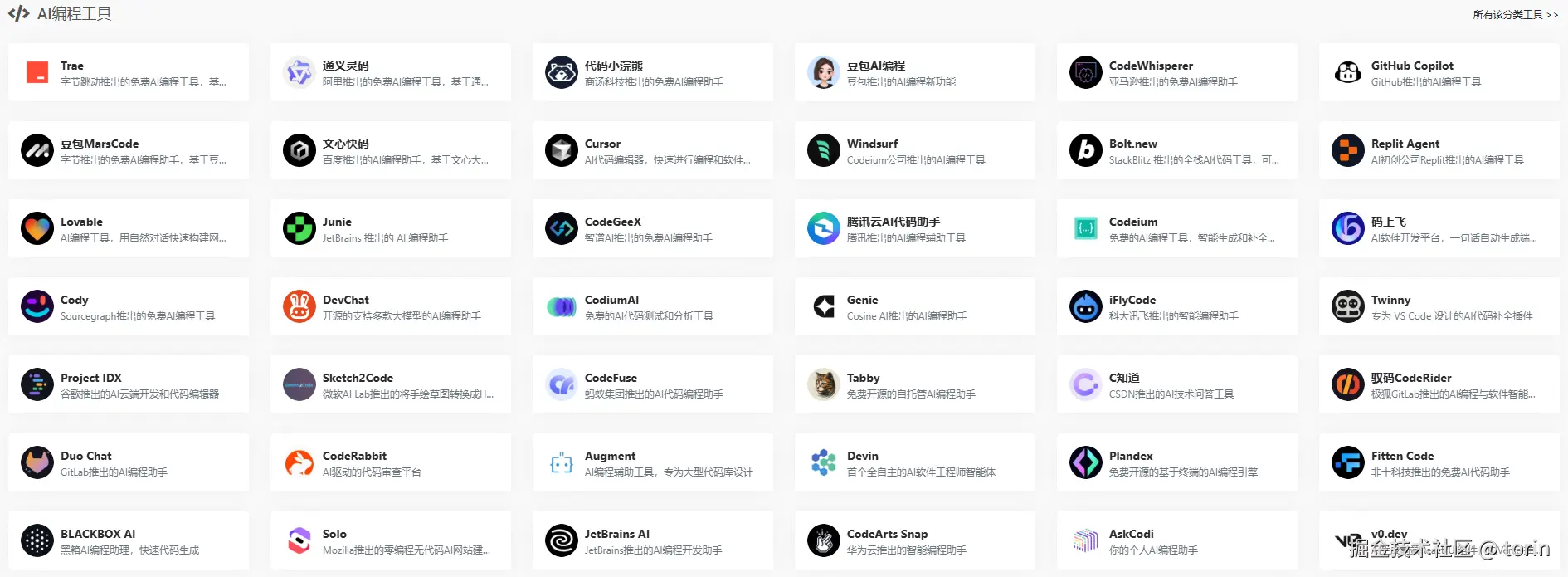The height and width of the screenshot is (577, 1568).
Task: Click the CodeWhisperer logo icon
Action: 1086,73
